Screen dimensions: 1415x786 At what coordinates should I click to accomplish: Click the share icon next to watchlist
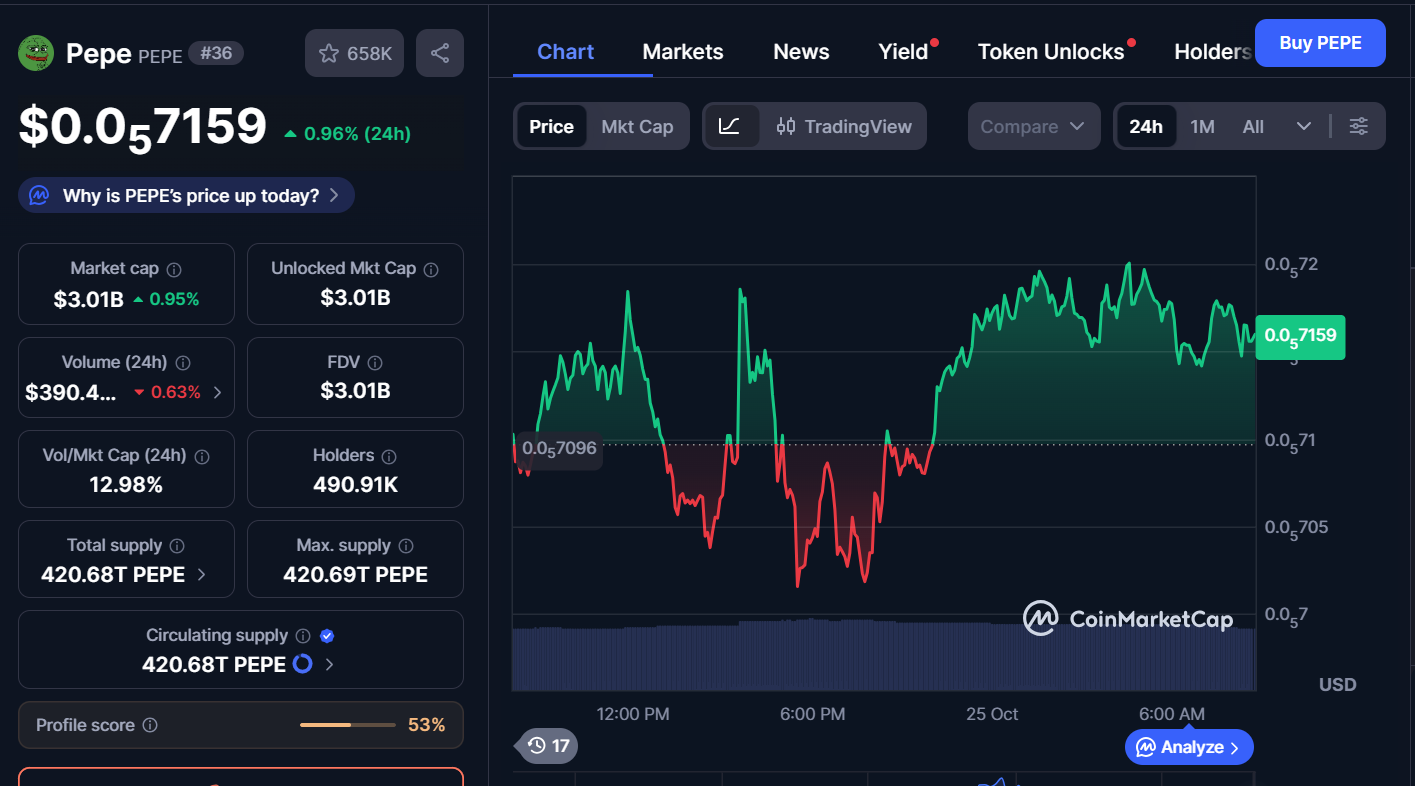tap(440, 53)
